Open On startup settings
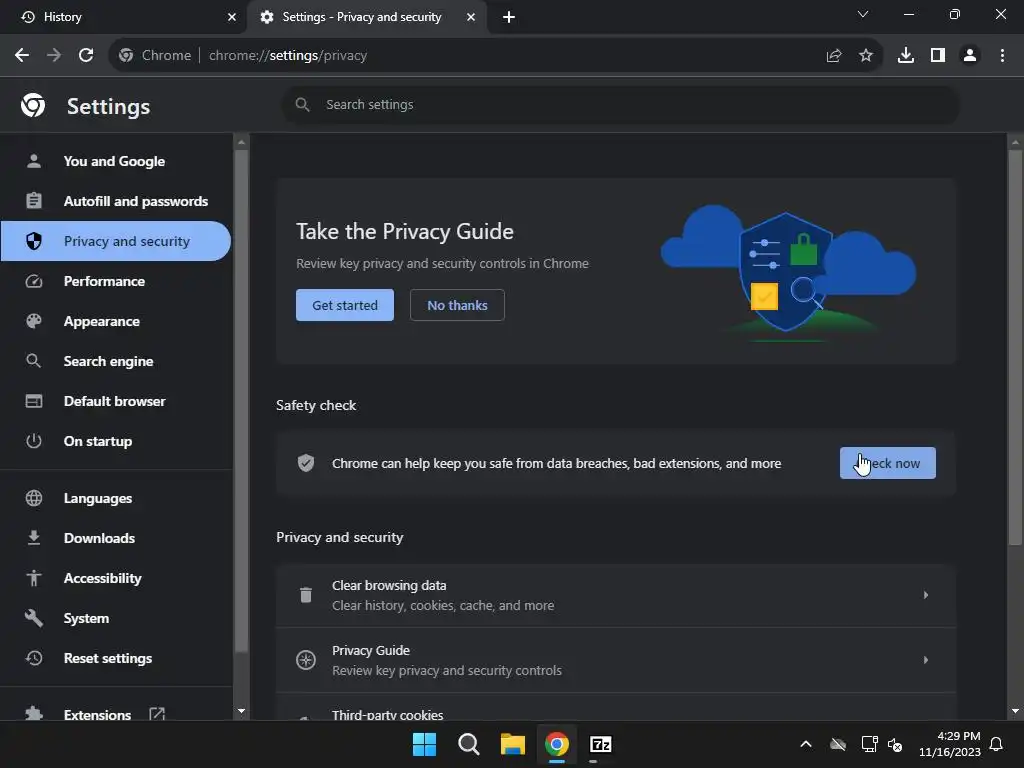This screenshot has width=1024, height=768. [116, 441]
